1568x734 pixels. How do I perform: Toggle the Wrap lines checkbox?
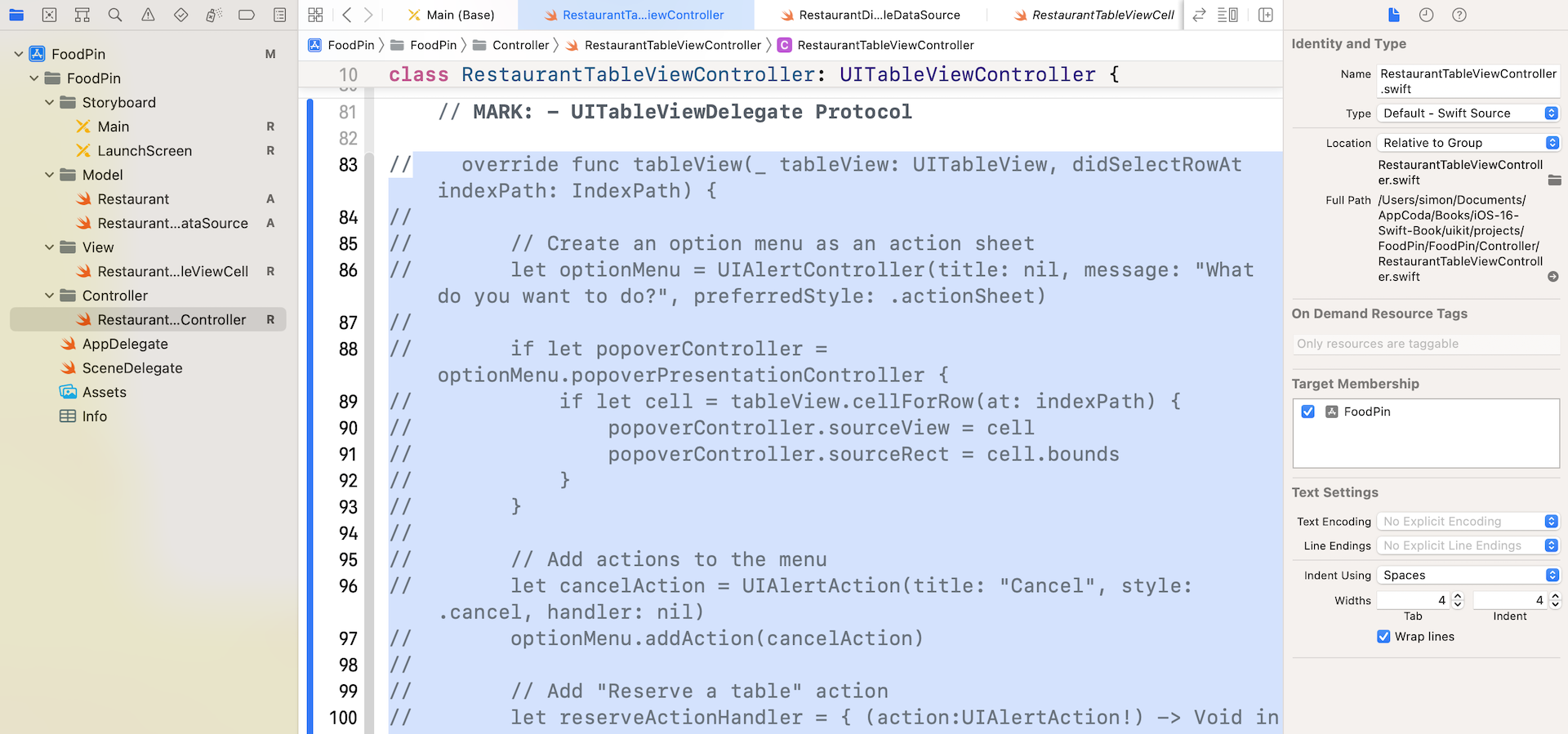pos(1383,637)
